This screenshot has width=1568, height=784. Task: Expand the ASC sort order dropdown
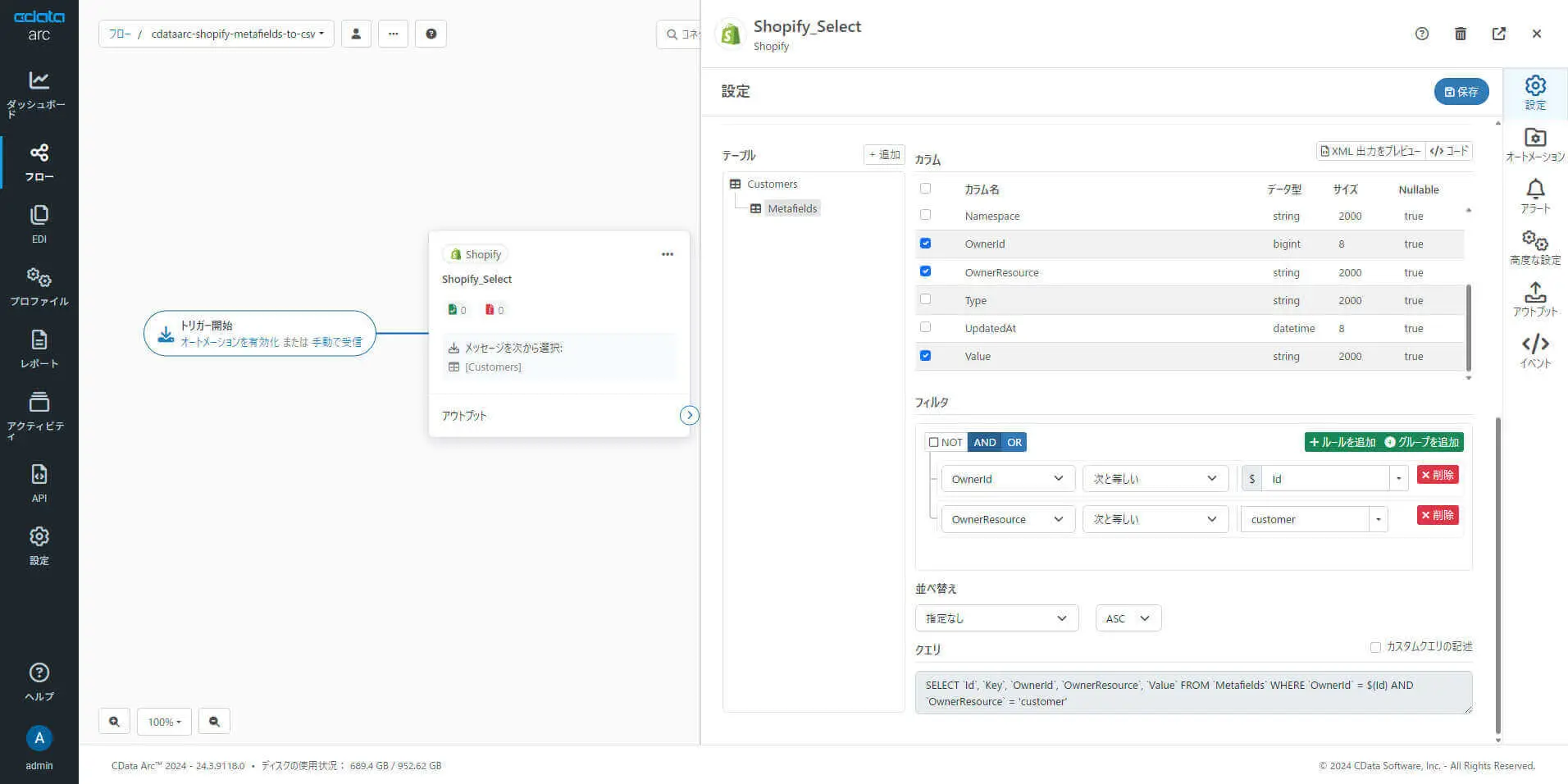click(1128, 618)
